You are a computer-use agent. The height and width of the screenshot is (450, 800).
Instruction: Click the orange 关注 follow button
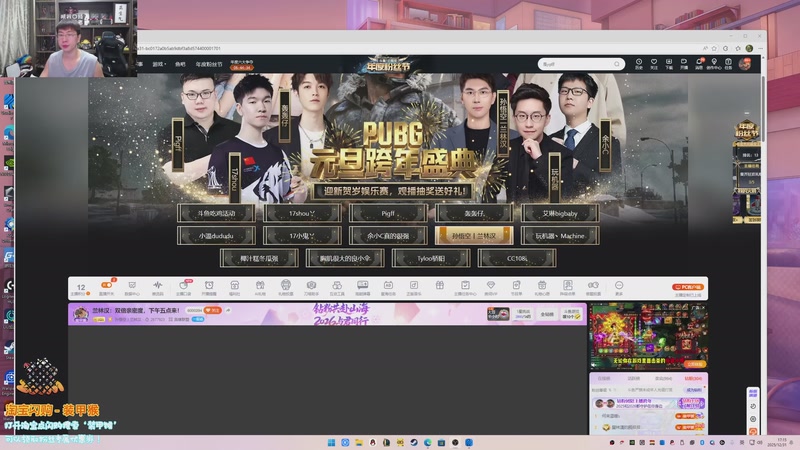point(212,310)
